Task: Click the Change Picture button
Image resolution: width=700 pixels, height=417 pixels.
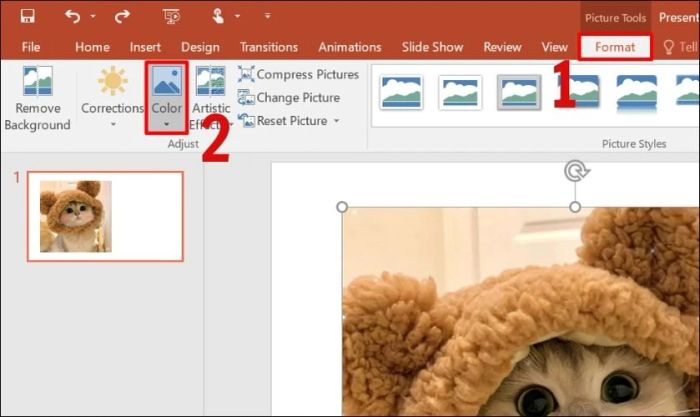Action: click(289, 97)
